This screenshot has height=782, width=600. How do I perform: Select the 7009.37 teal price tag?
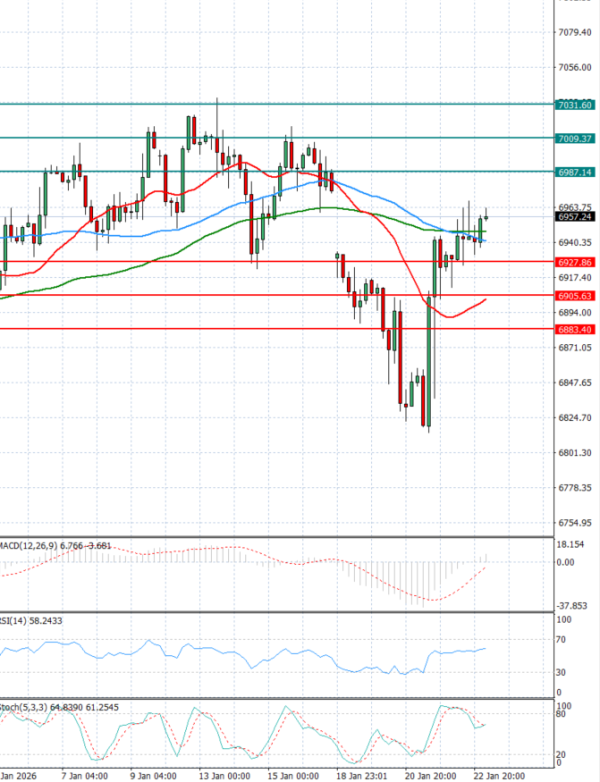pos(573,139)
